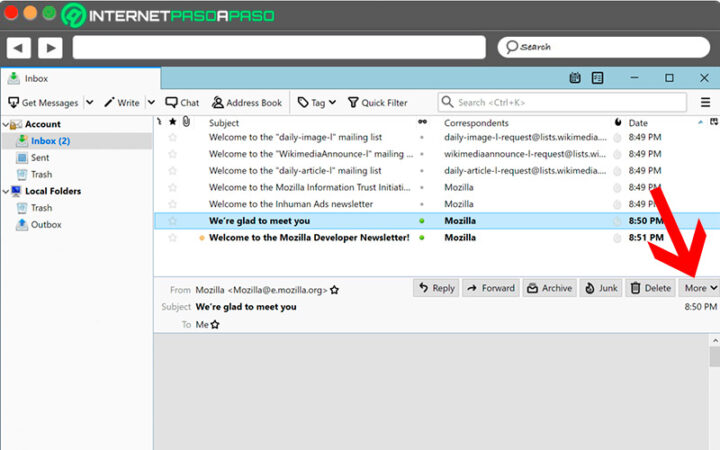Mark the selected message as Junk
Viewport: 720px width, 450px height.
click(x=600, y=288)
